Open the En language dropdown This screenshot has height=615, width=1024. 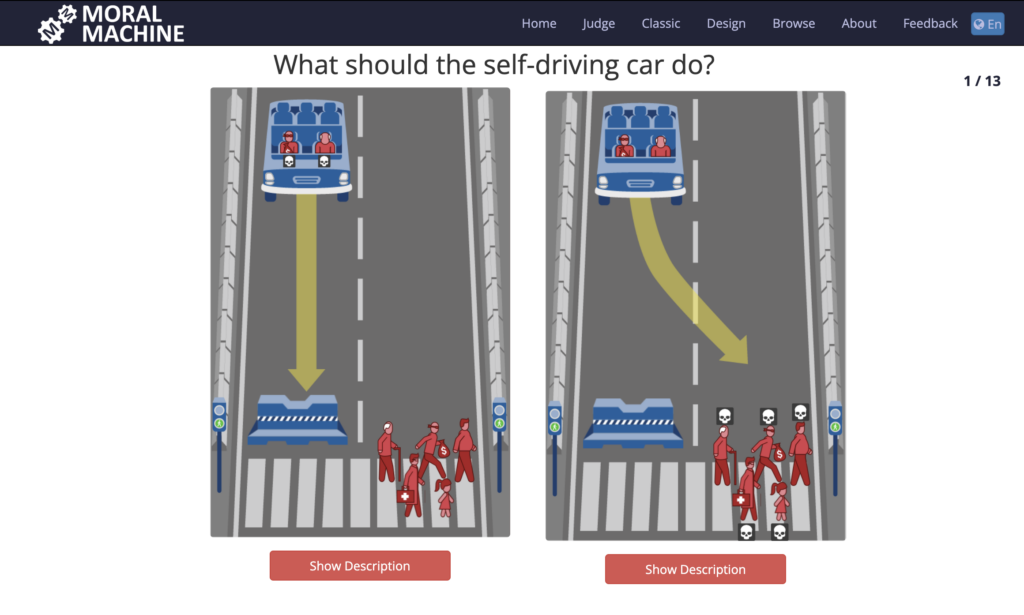987,24
